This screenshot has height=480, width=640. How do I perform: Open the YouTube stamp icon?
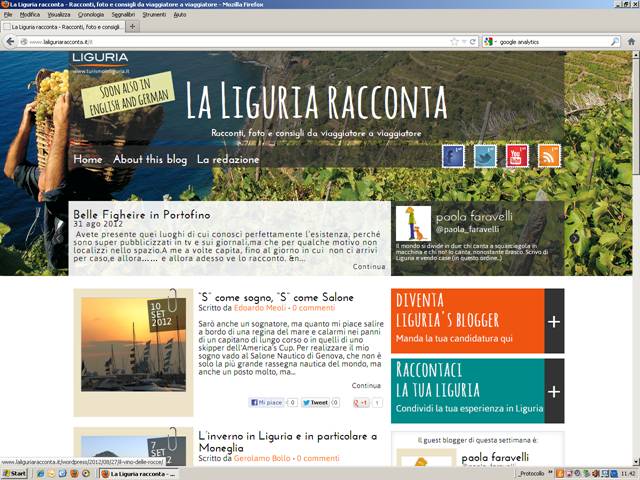tap(517, 156)
